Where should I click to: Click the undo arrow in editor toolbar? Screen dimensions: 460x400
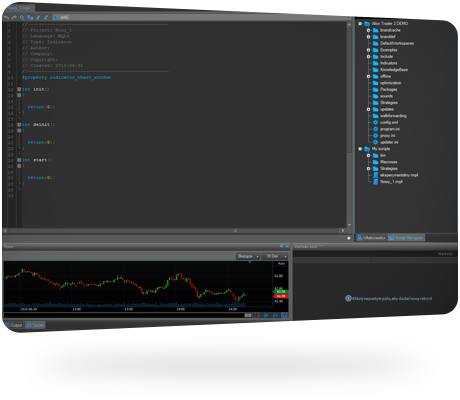click(x=6, y=17)
